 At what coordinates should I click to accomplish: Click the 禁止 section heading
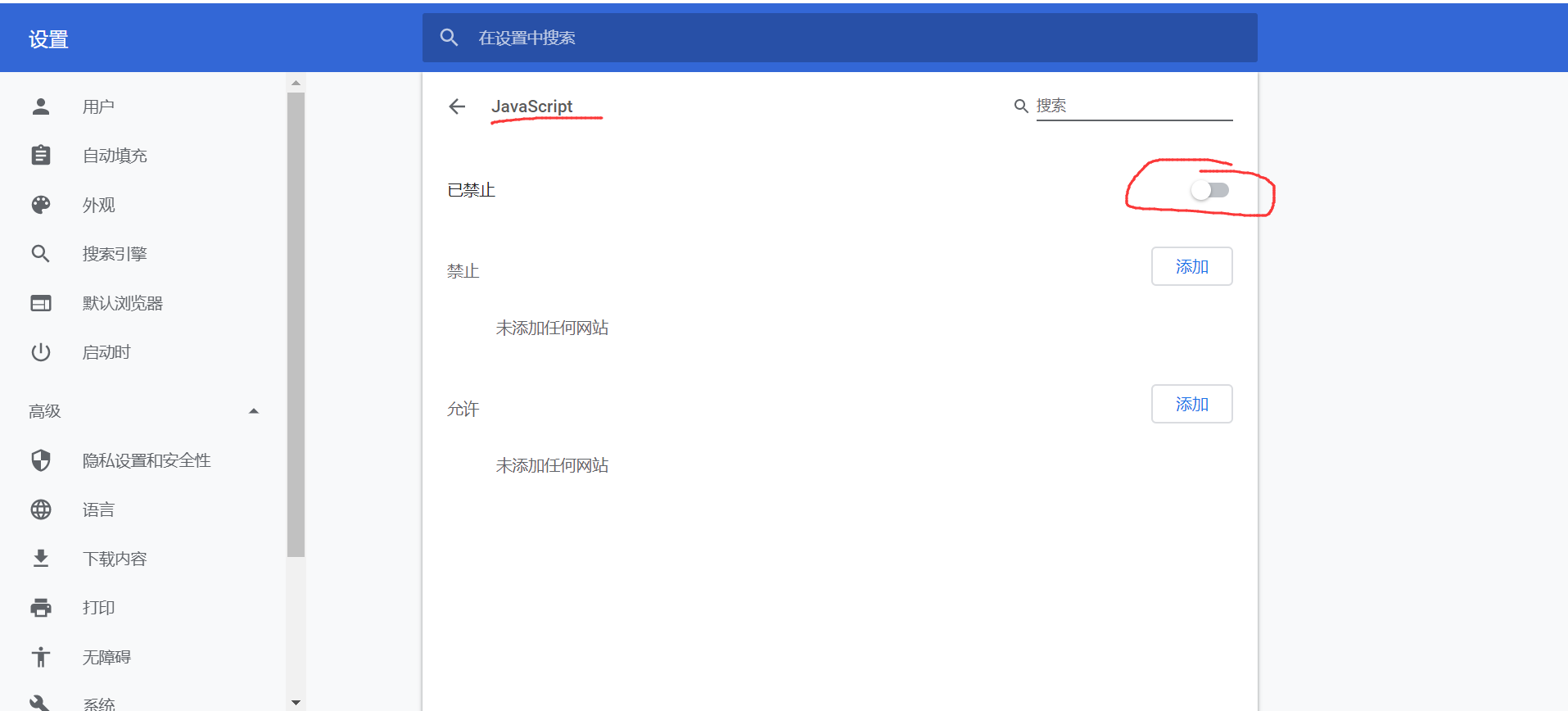(x=463, y=271)
